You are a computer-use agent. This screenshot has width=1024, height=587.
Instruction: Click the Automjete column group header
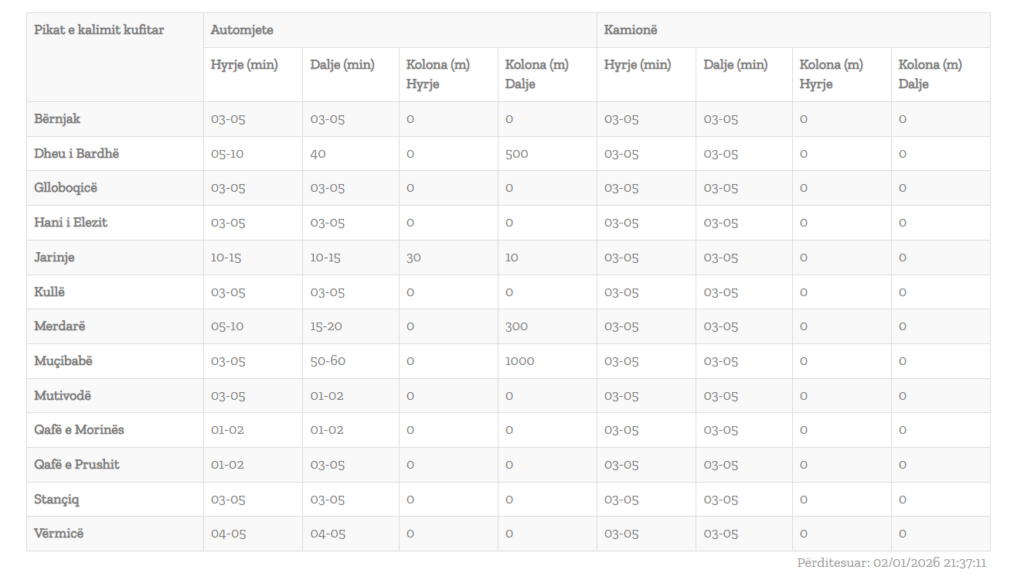coord(242,30)
